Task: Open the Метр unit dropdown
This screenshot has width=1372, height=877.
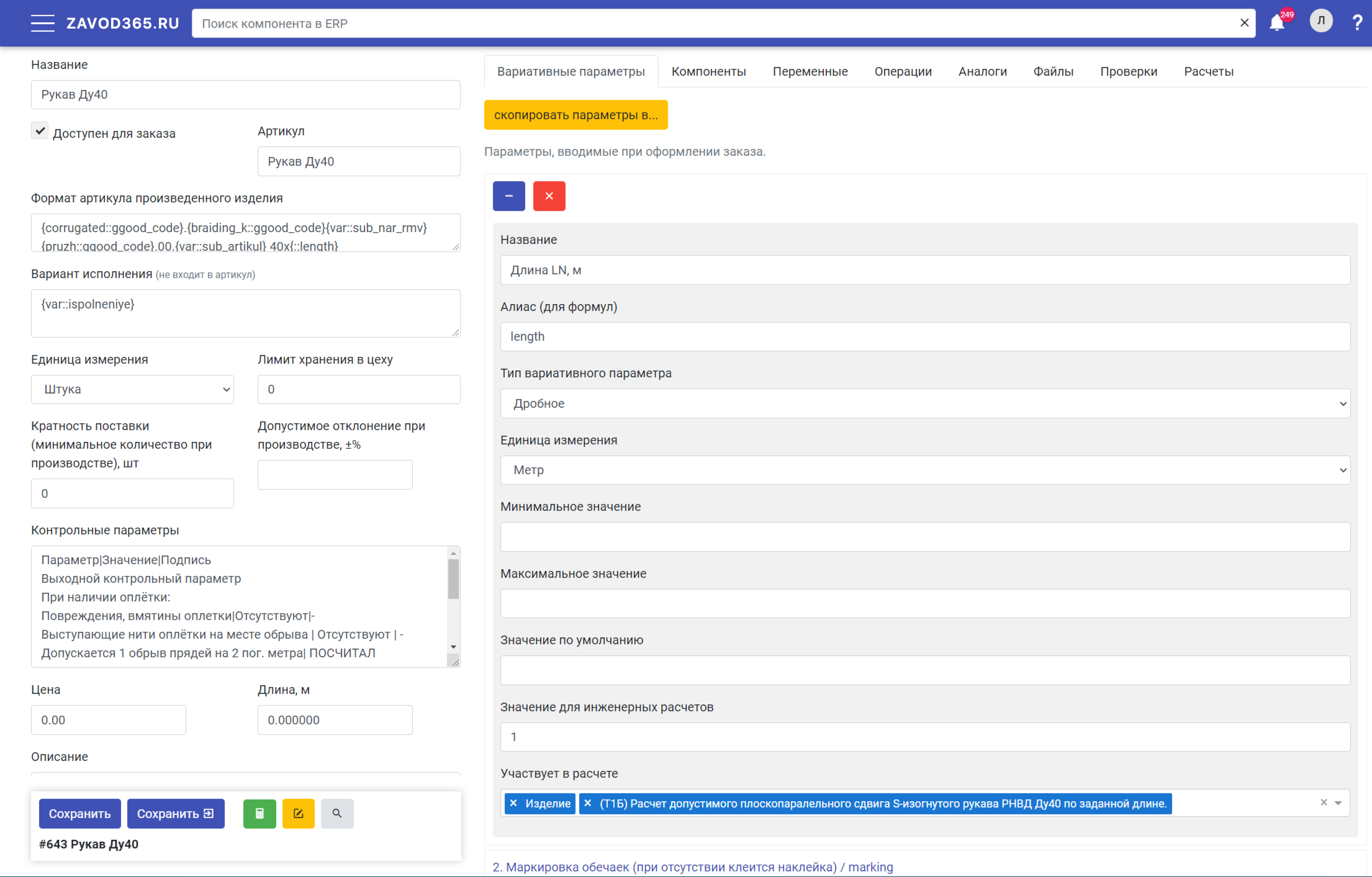Action: [x=925, y=470]
